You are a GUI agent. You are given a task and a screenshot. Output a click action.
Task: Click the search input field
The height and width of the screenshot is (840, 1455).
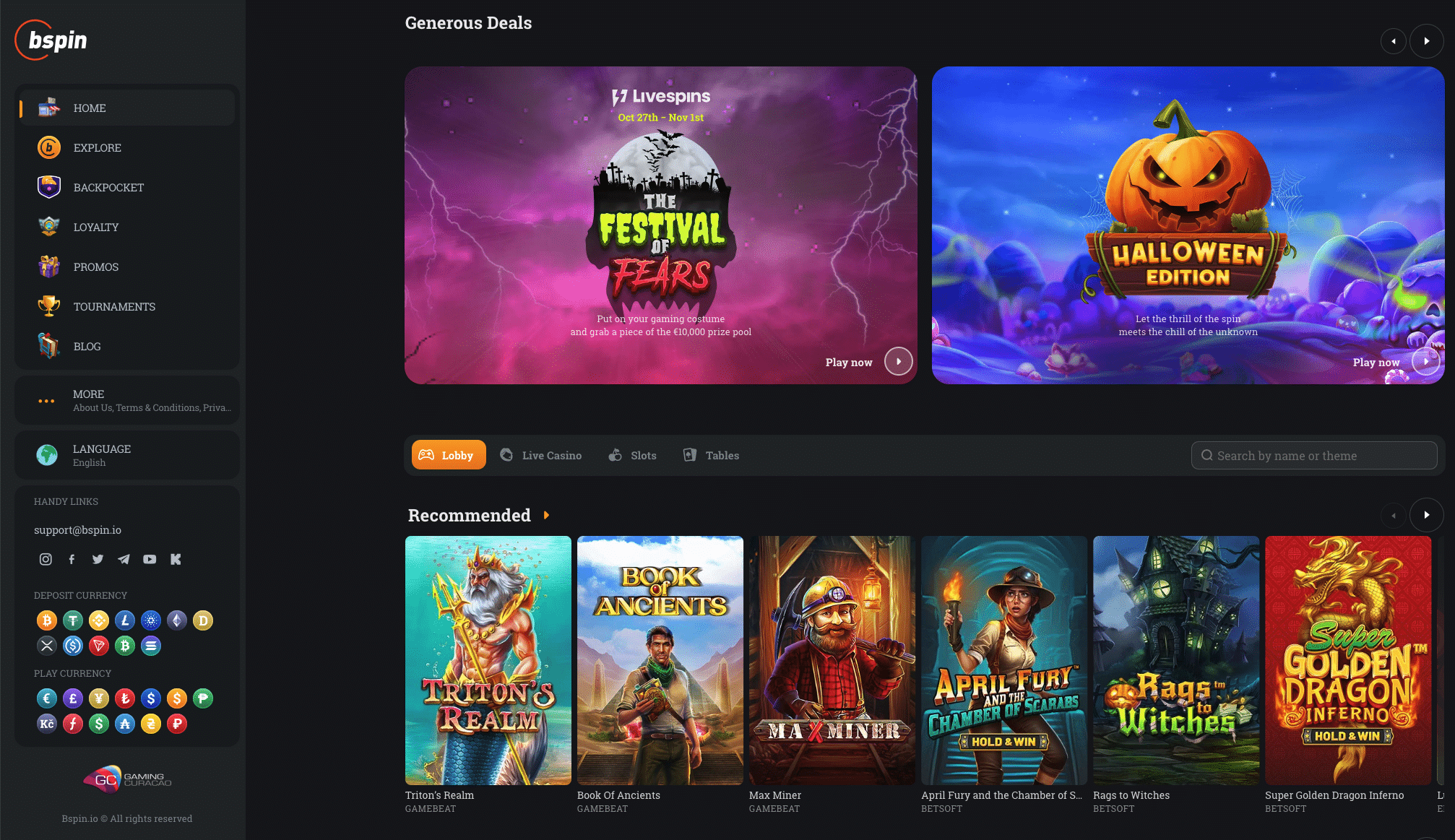click(1314, 455)
